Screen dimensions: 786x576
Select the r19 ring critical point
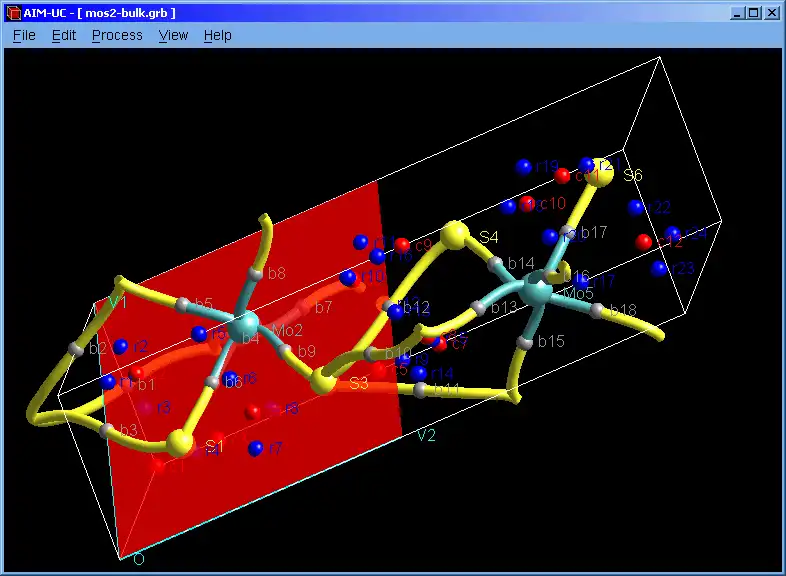point(523,166)
